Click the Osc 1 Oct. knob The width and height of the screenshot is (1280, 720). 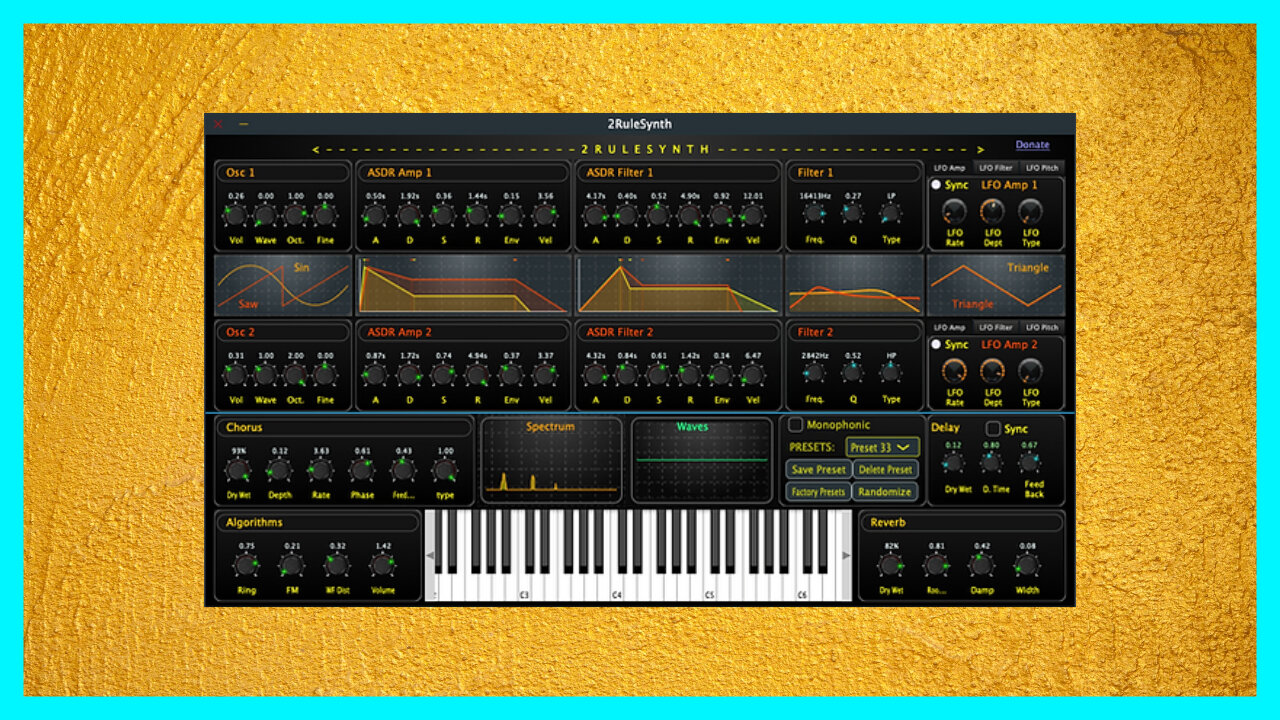(295, 215)
